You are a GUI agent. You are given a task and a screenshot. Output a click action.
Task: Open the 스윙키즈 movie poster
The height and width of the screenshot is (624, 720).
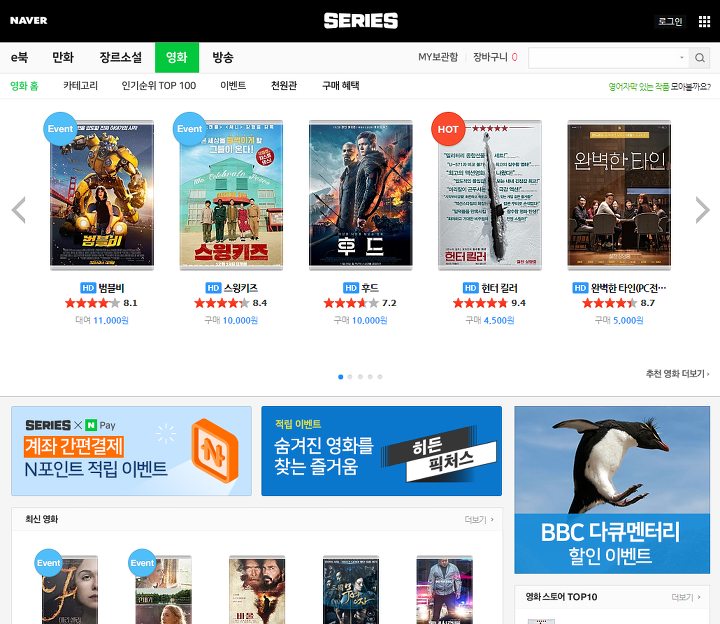coord(231,195)
